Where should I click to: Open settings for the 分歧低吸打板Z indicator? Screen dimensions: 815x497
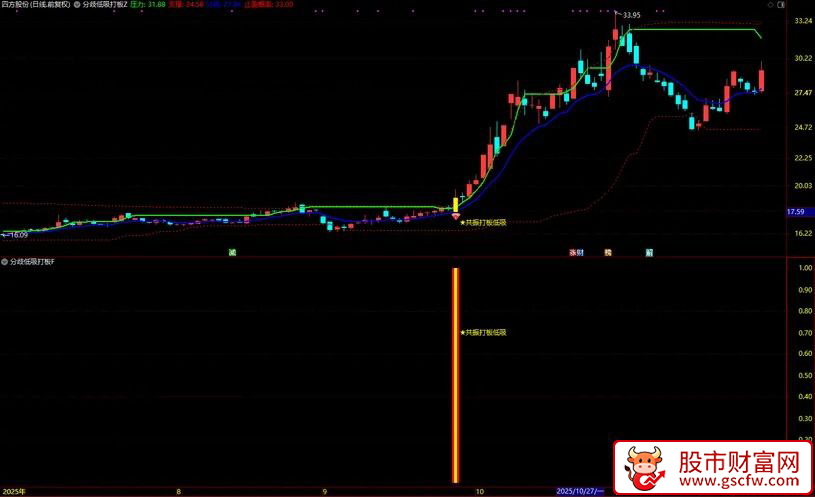click(77, 4)
